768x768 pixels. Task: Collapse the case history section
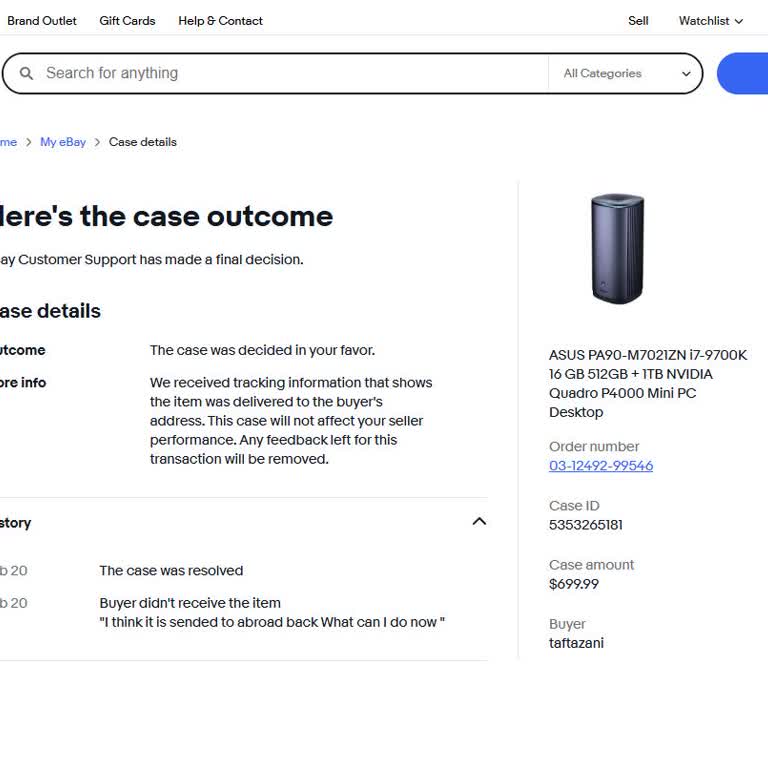click(x=479, y=521)
